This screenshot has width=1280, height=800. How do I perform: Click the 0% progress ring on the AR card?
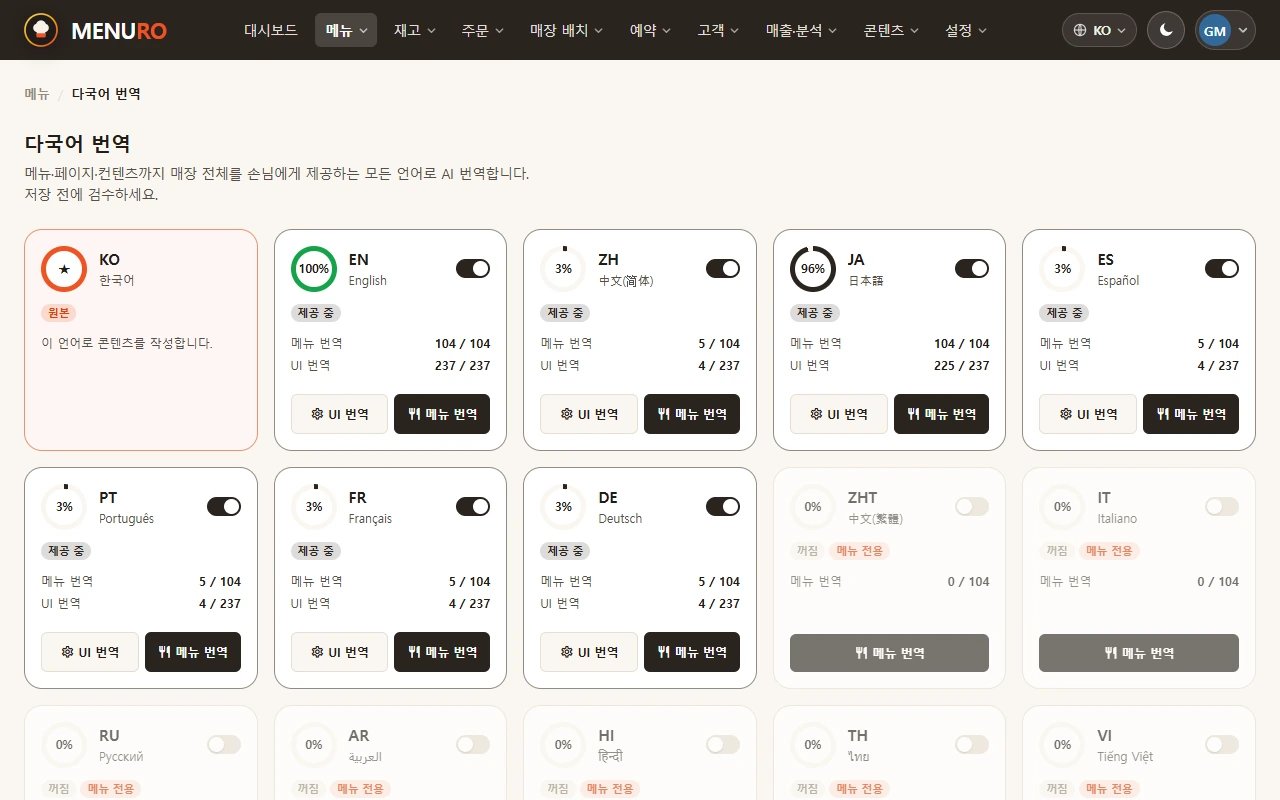pyautogui.click(x=314, y=745)
